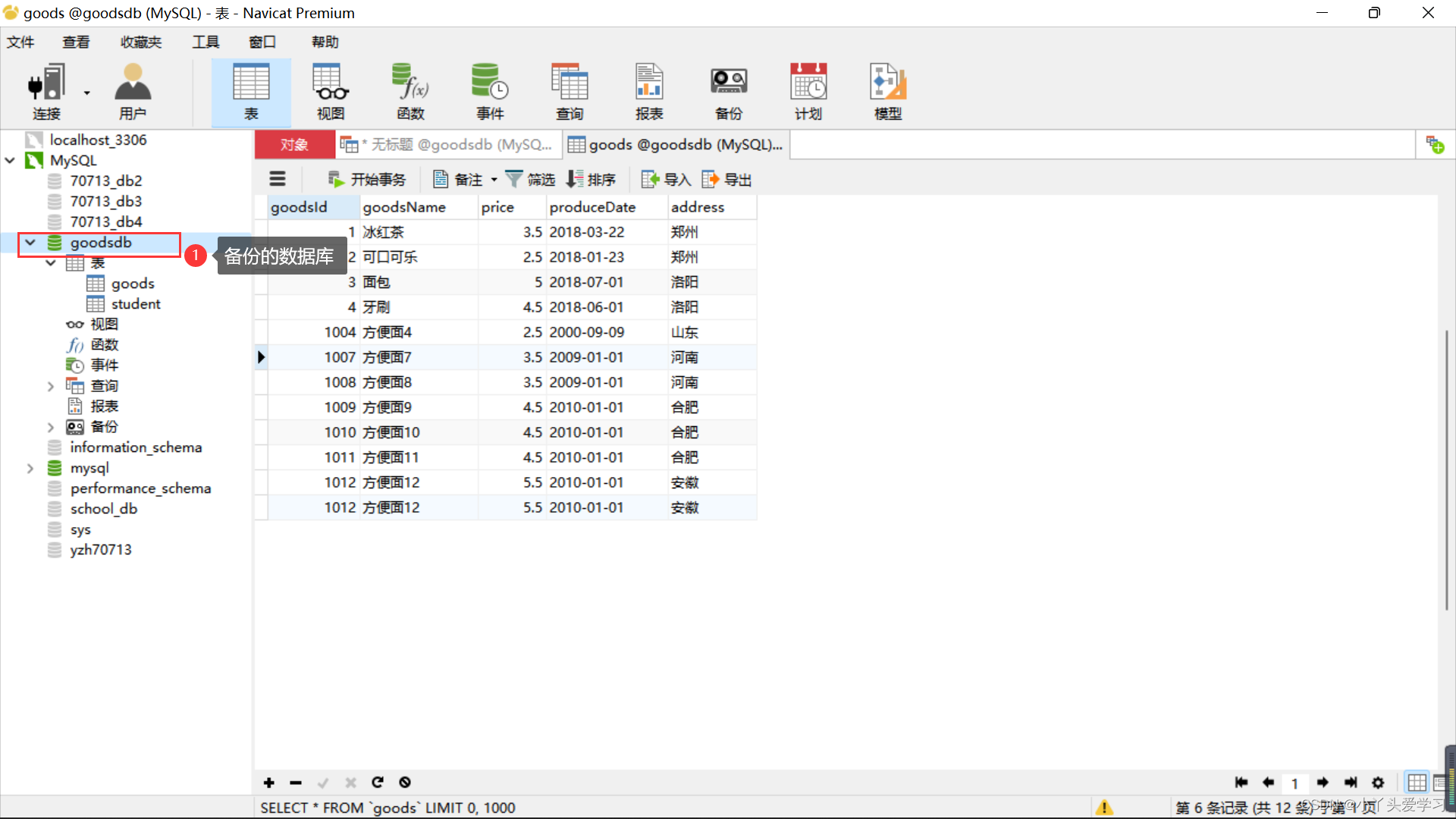
Task: Click the 导出 (Export) icon
Action: click(723, 179)
